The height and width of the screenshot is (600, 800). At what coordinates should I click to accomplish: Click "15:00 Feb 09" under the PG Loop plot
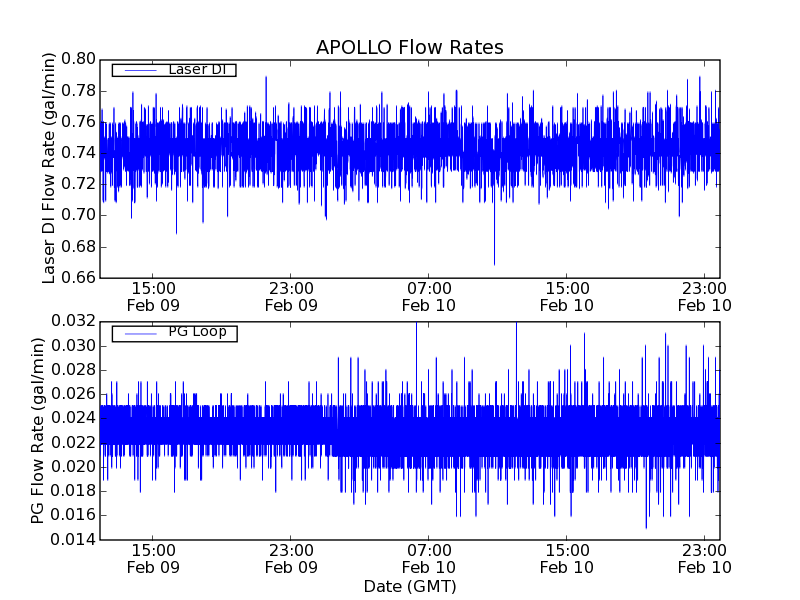click(x=153, y=559)
